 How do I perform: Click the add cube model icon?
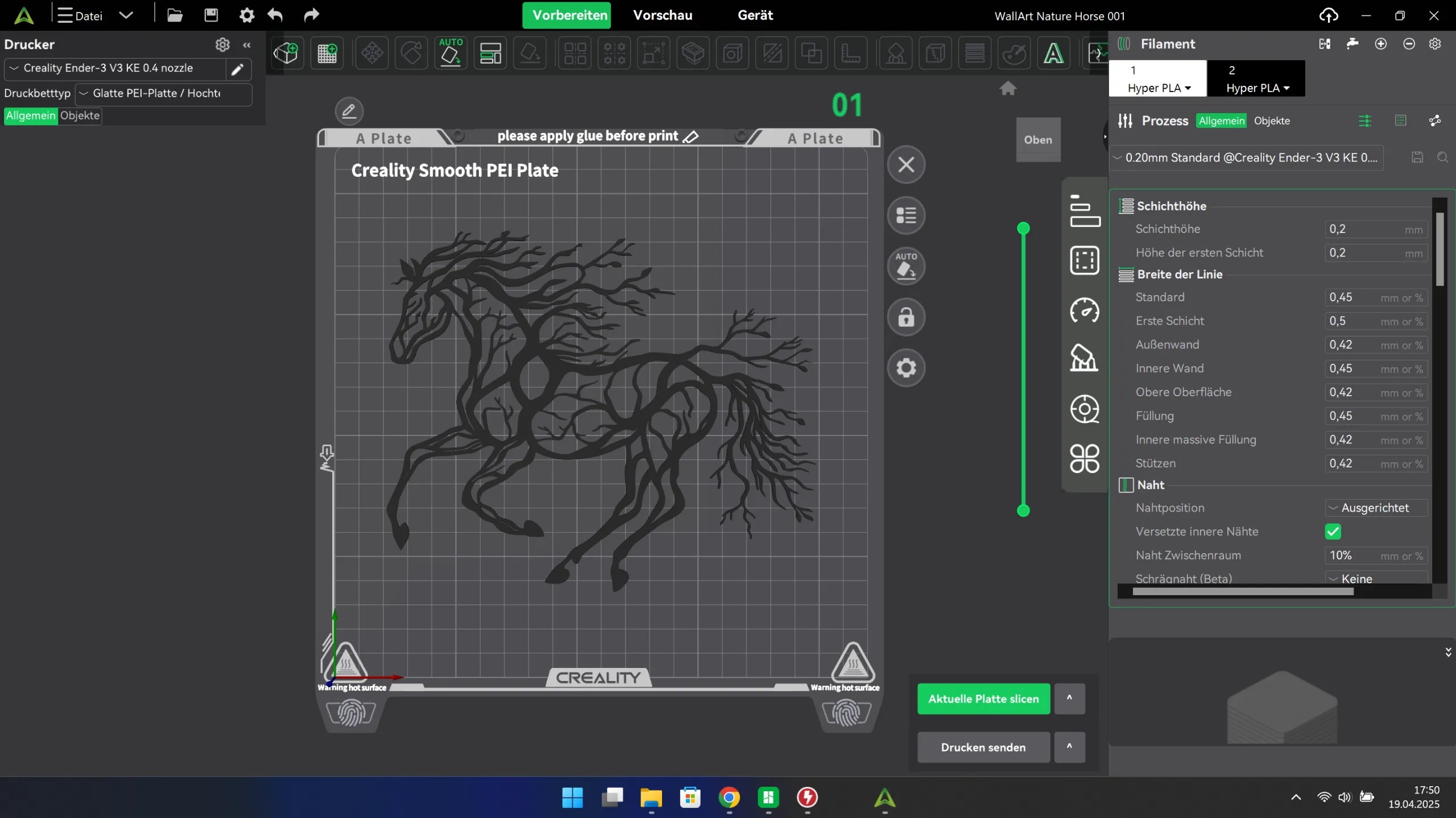pyautogui.click(x=286, y=53)
